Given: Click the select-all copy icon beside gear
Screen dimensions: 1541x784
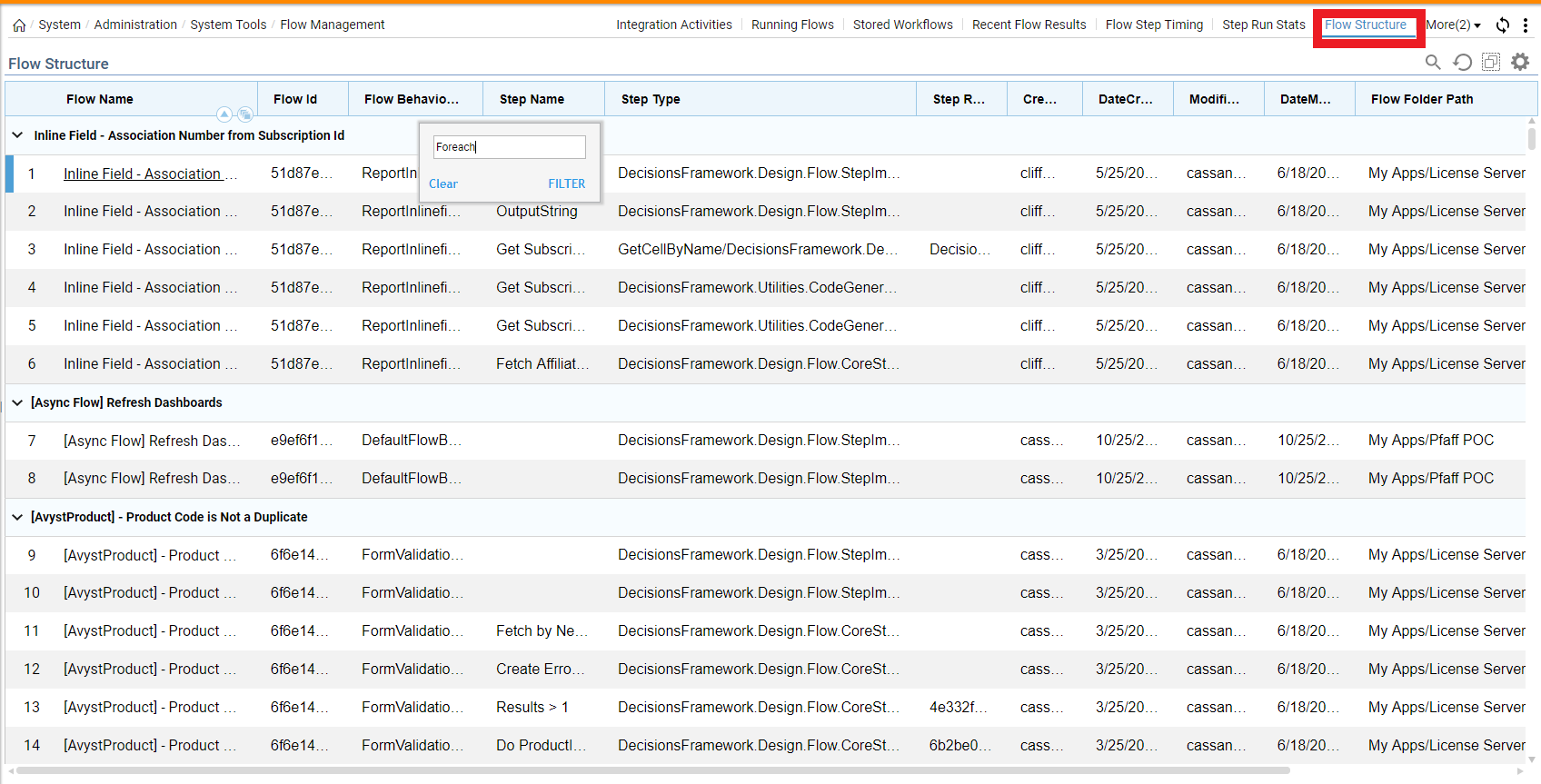Looking at the screenshot, I should [x=1491, y=62].
